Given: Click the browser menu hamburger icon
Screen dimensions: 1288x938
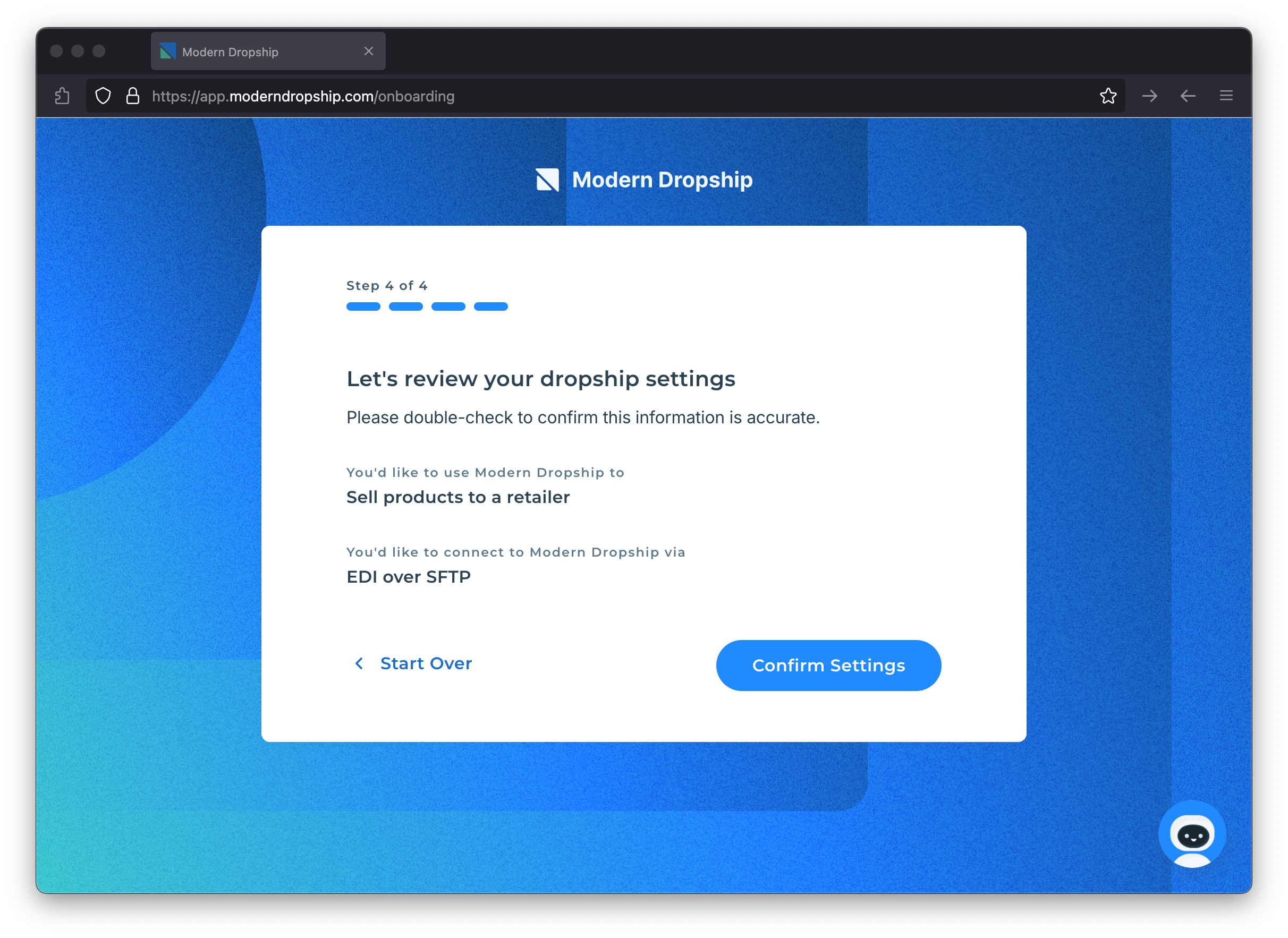Looking at the screenshot, I should (x=1226, y=95).
